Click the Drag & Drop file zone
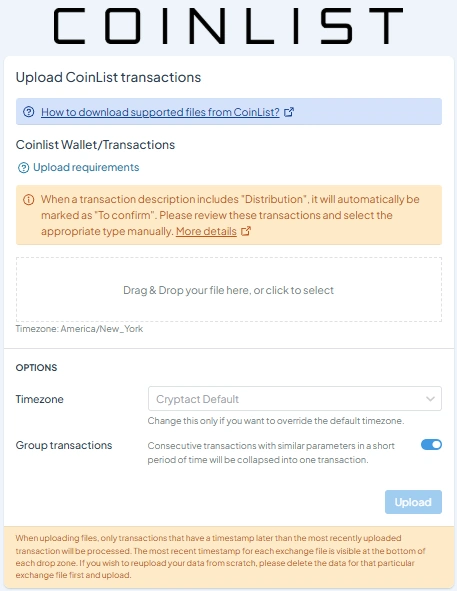Screen dimensions: 457x591 coord(229,290)
